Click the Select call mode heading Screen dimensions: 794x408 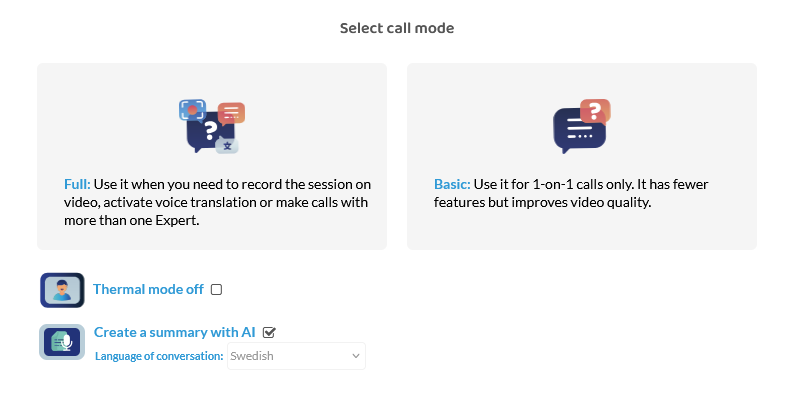pyautogui.click(x=397, y=28)
